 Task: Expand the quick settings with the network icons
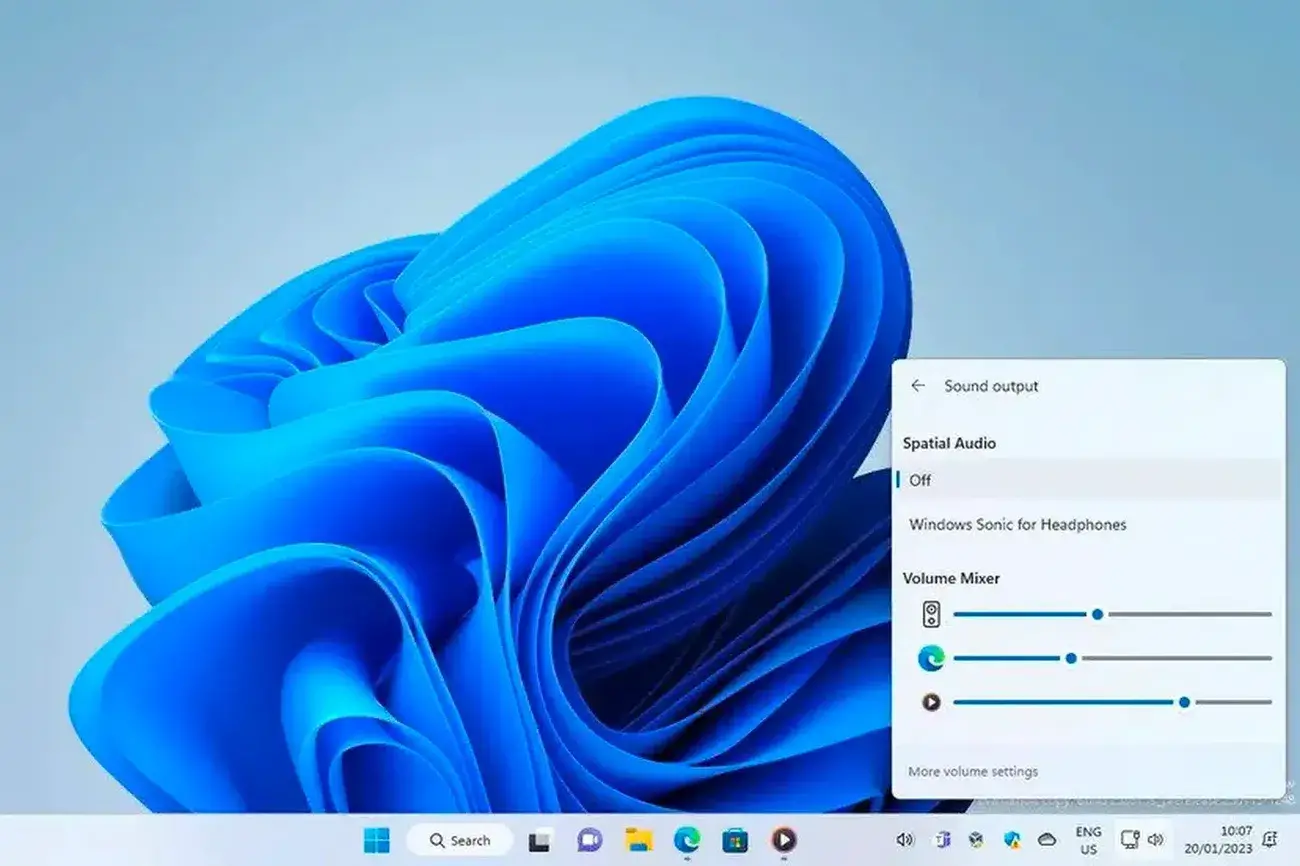(x=1145, y=840)
